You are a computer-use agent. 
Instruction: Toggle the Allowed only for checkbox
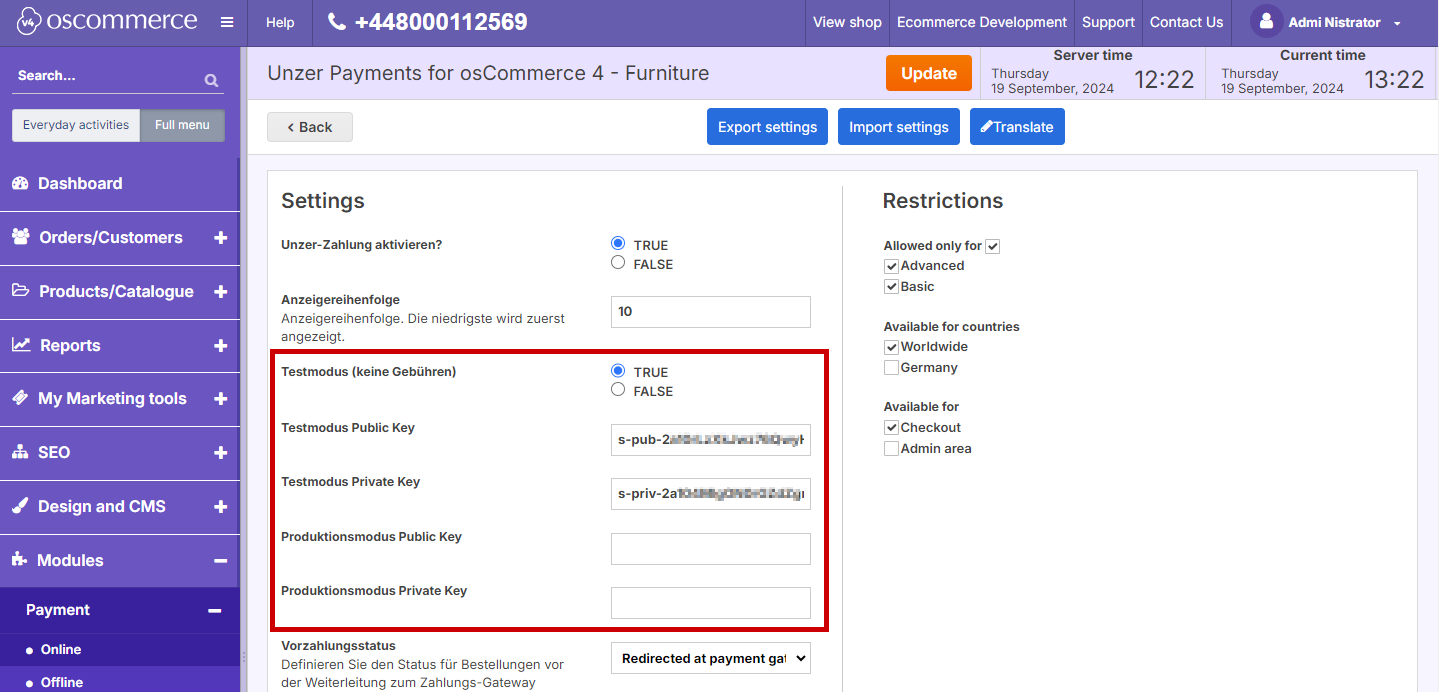click(992, 246)
